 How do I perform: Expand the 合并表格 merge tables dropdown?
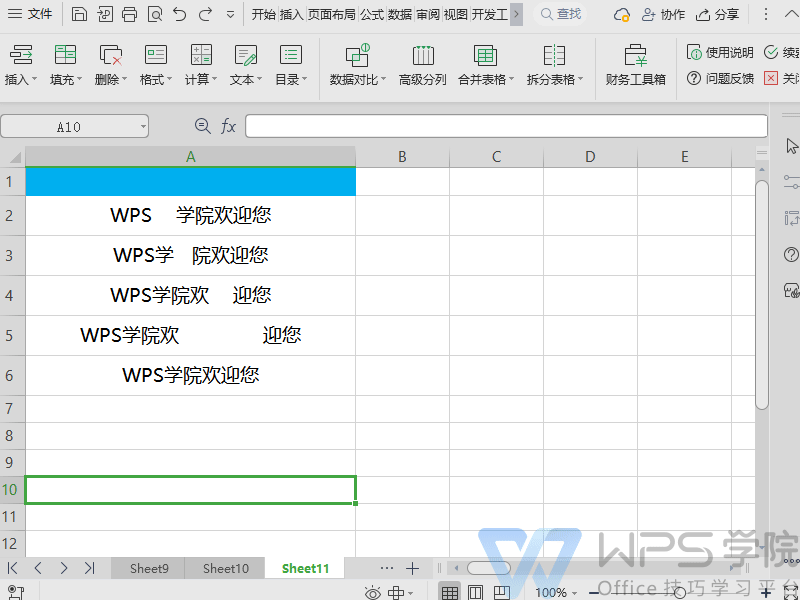pyautogui.click(x=485, y=65)
